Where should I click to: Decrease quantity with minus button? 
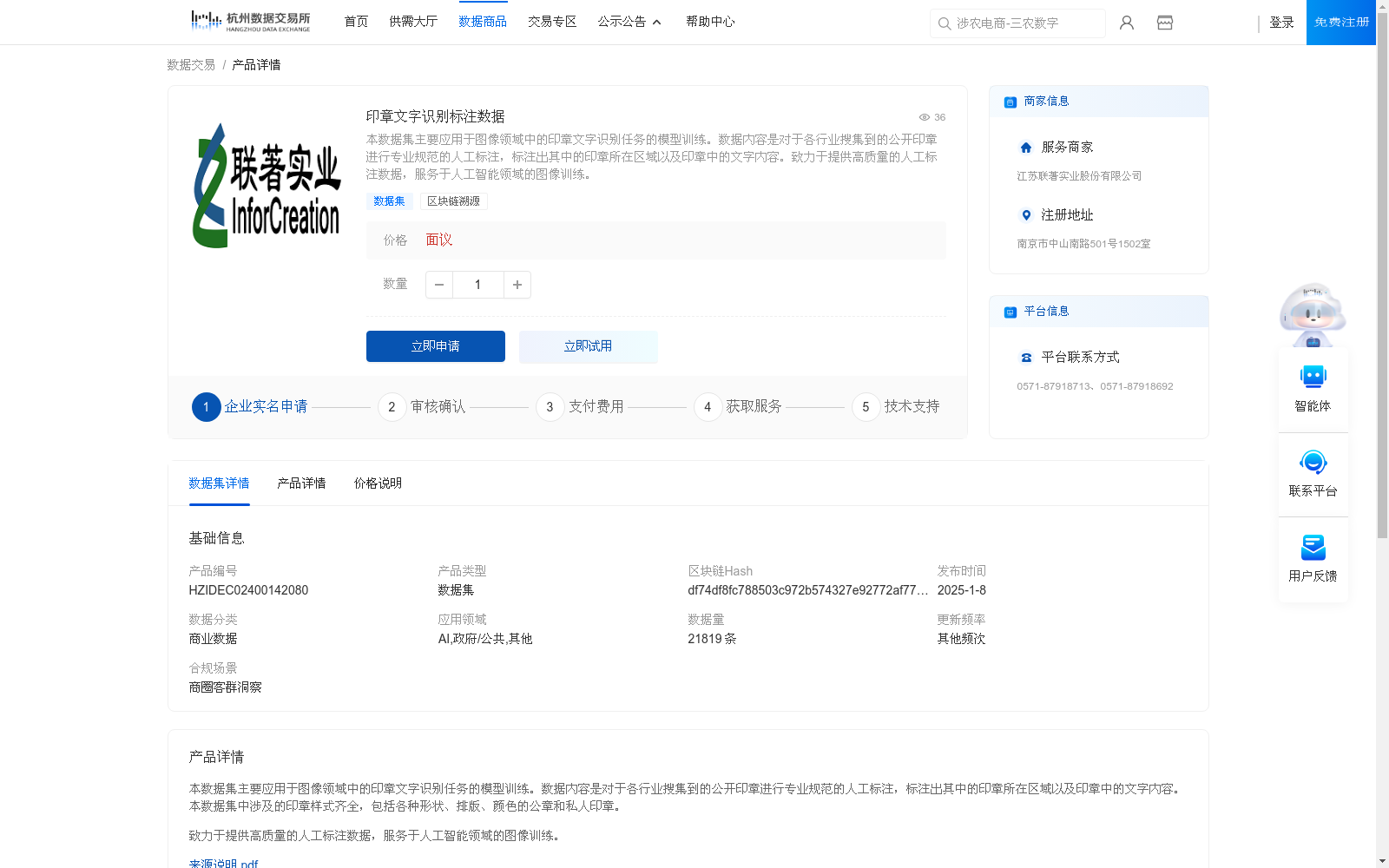tap(439, 285)
